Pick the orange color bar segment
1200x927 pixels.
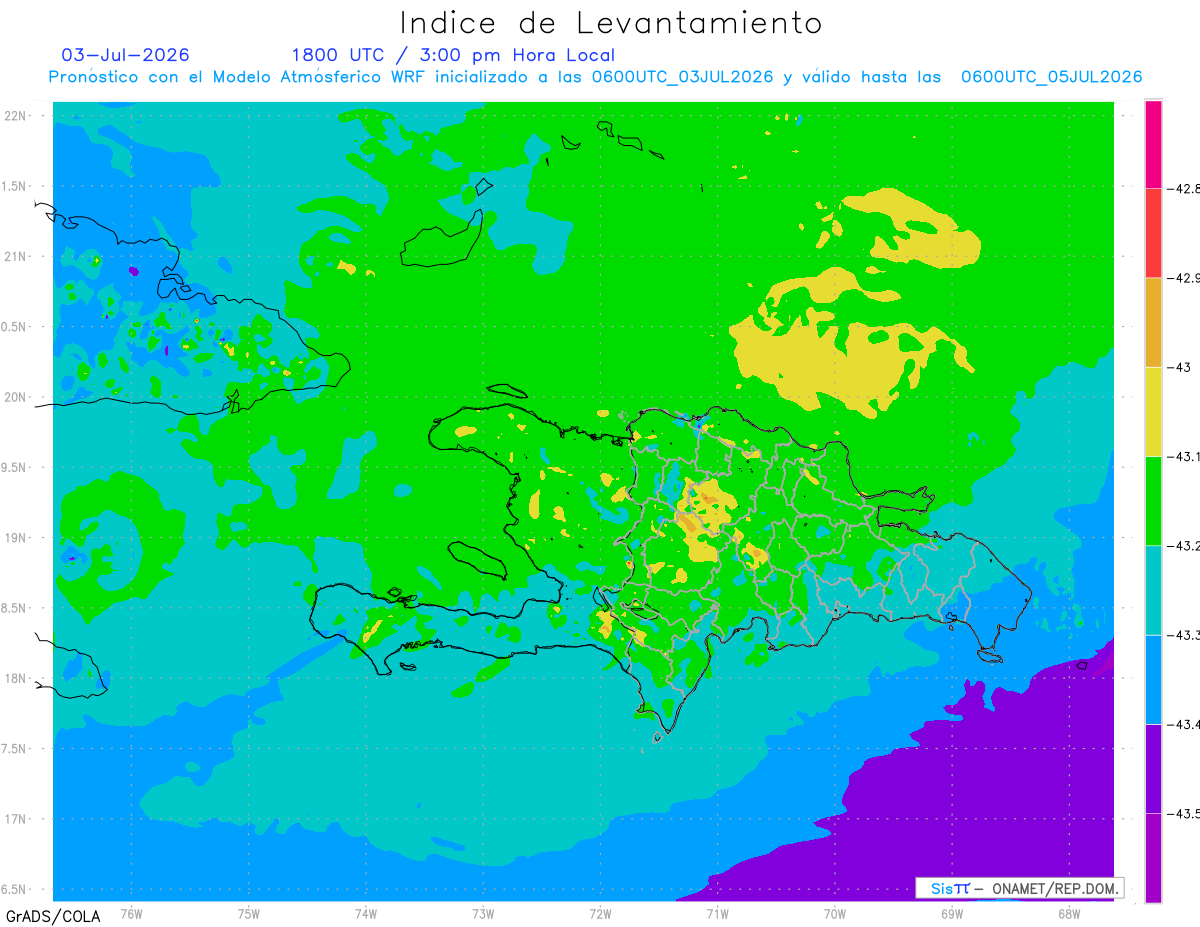1153,322
